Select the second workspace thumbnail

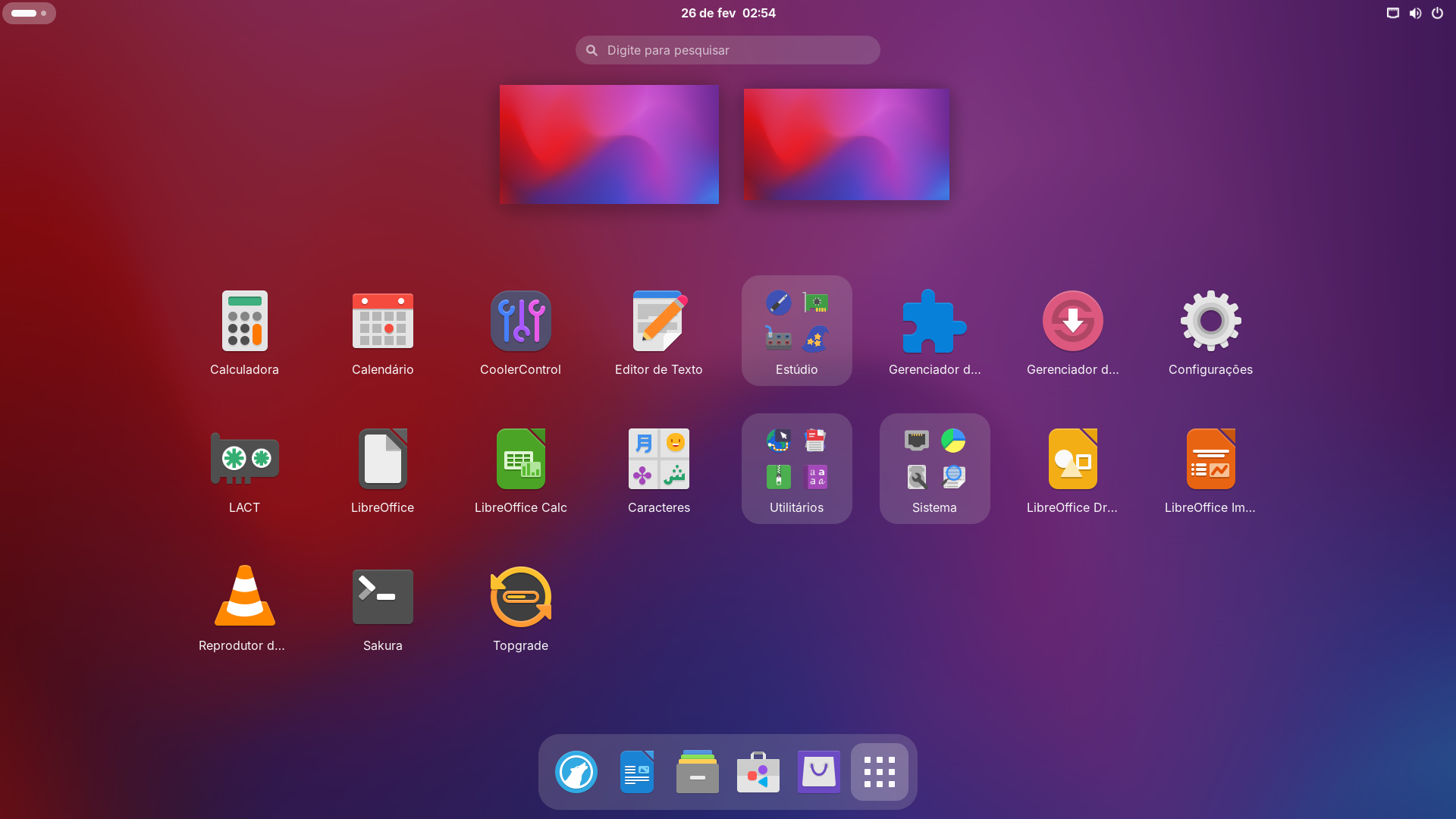tap(846, 144)
